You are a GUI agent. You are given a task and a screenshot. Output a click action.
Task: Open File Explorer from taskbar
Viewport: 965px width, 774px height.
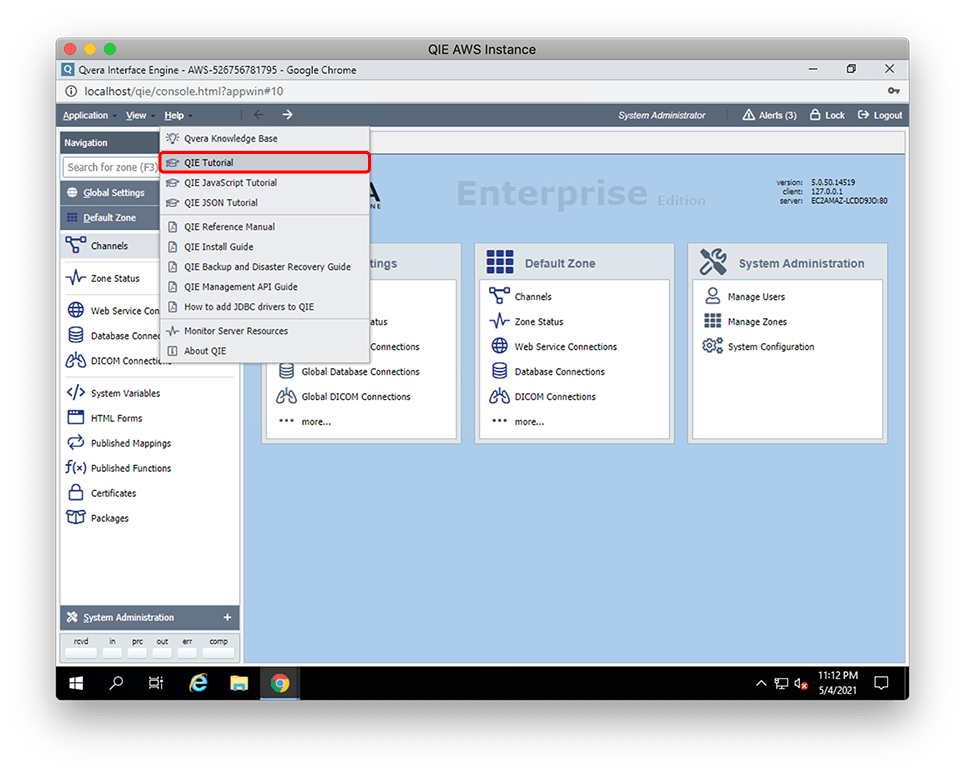point(239,683)
